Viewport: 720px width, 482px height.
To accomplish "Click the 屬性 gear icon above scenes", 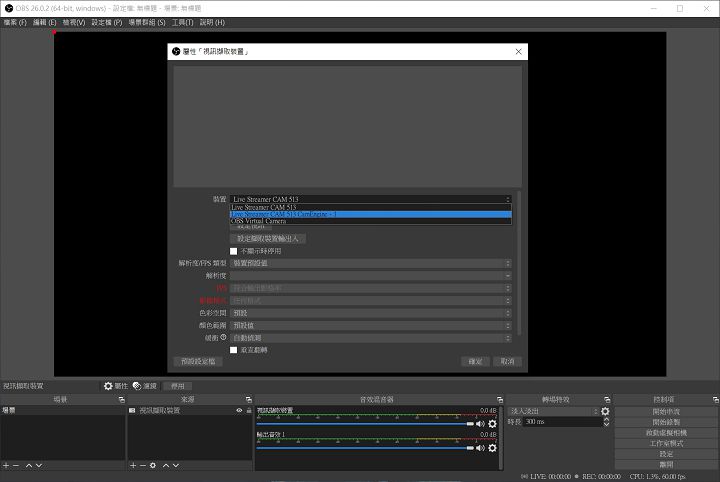I will pos(109,385).
